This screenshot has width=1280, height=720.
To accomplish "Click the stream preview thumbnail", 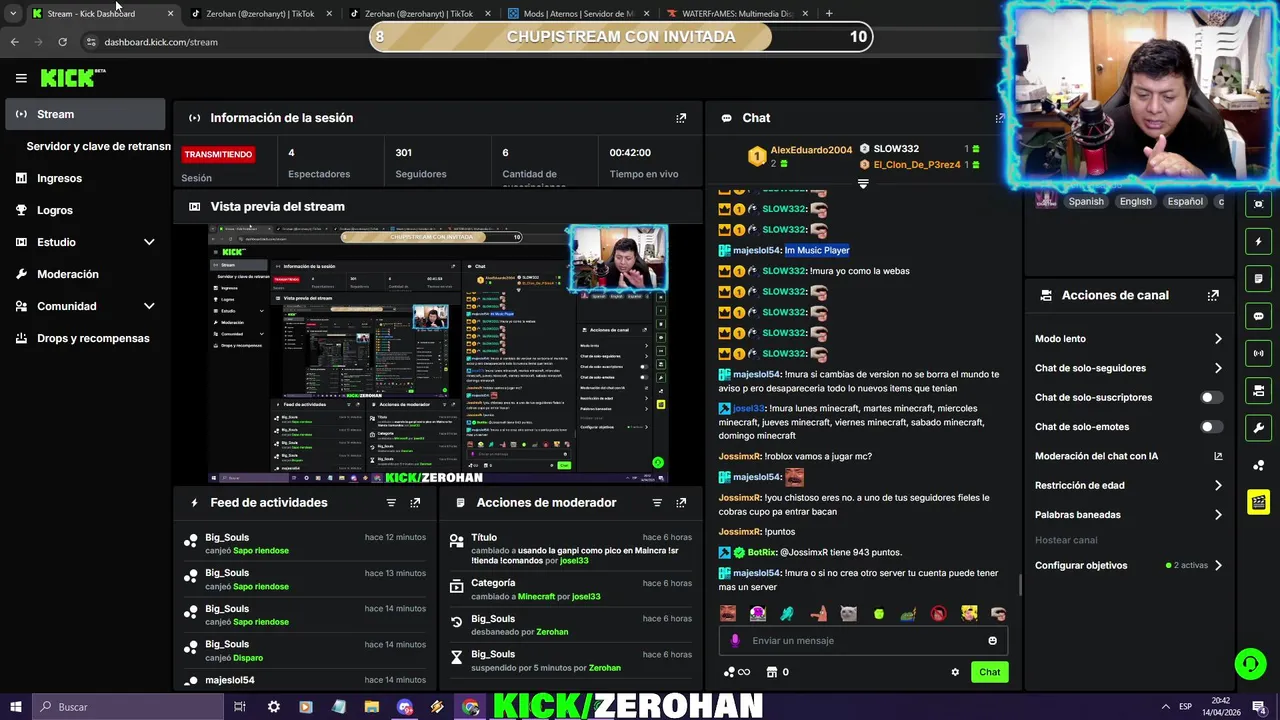I will coord(438,354).
